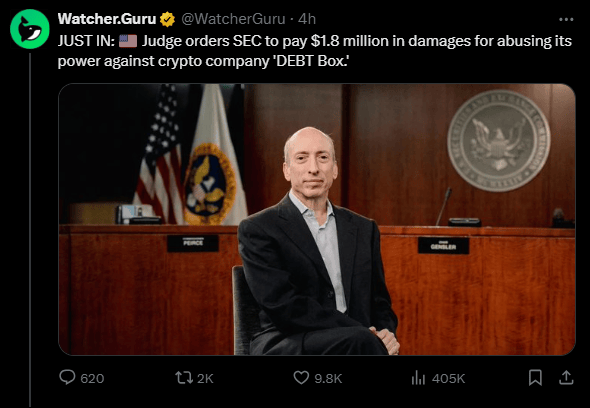
Task: Click the 9.8K likes count
Action: [328, 378]
